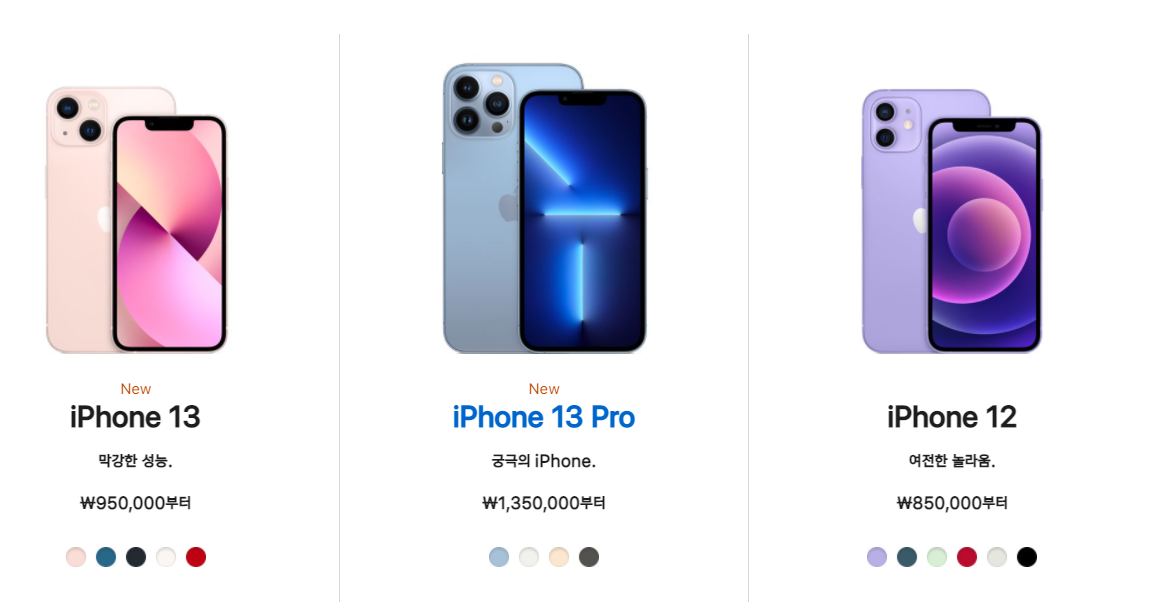Screen dimensions: 1156x602
Task: Choose the red iPhone 13 color swatch
Action: click(x=196, y=557)
